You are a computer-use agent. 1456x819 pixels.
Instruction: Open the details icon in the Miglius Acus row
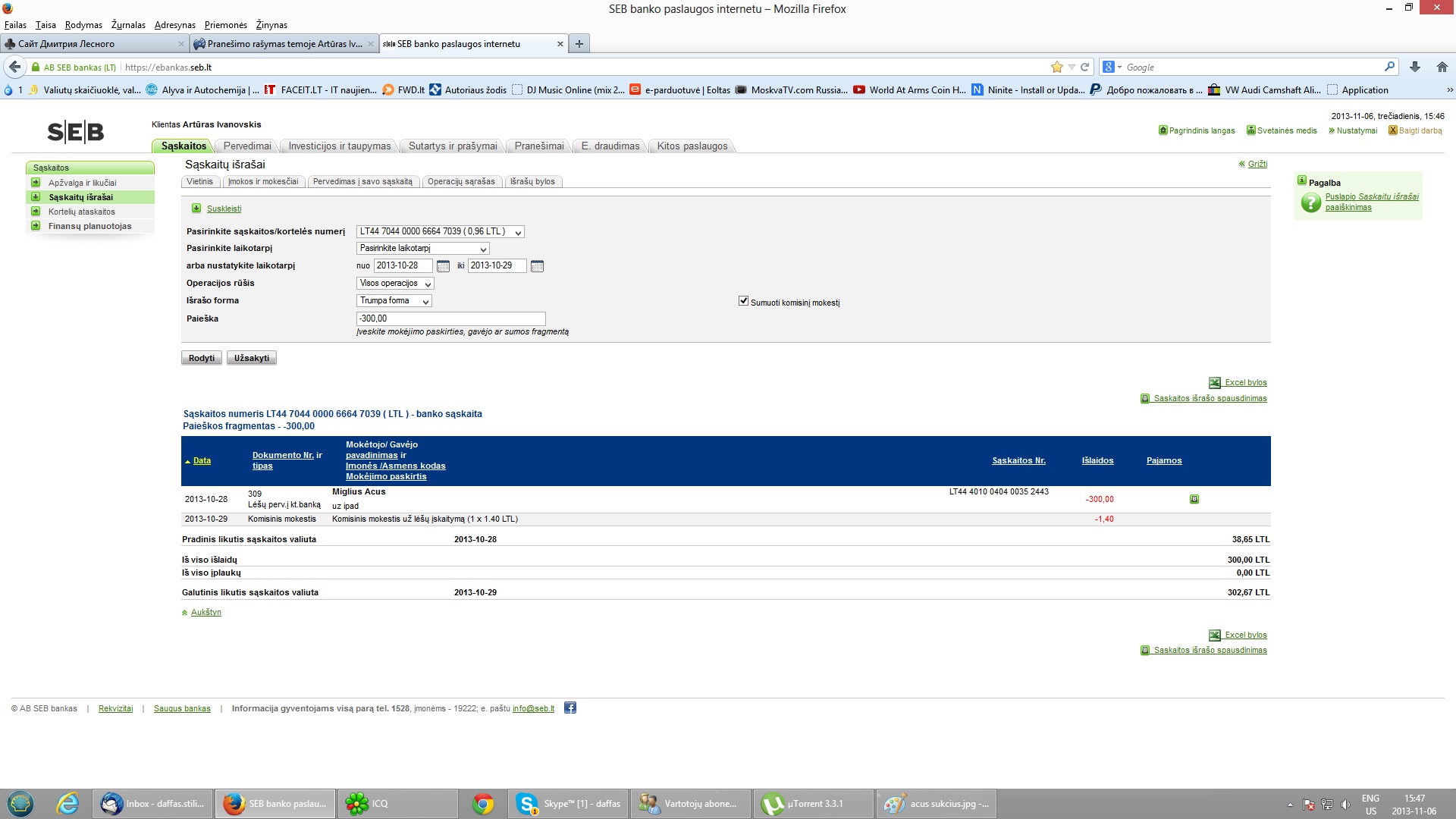(x=1194, y=499)
